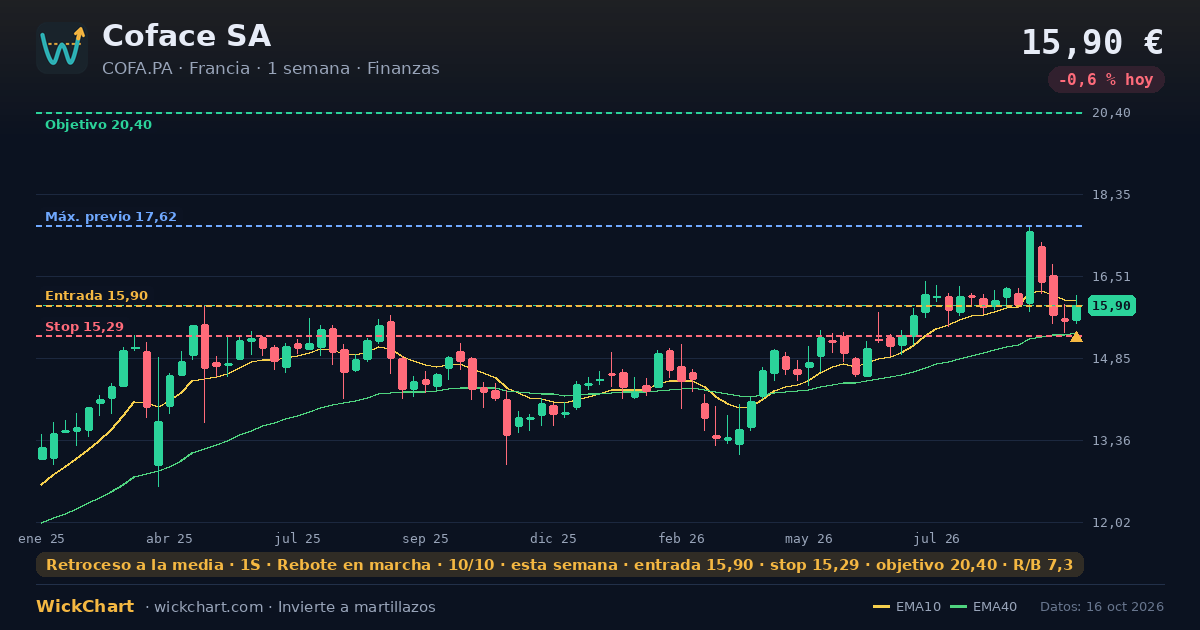This screenshot has width=1200, height=630.
Task: Click the abr 25 date axis label
Action: tap(169, 539)
